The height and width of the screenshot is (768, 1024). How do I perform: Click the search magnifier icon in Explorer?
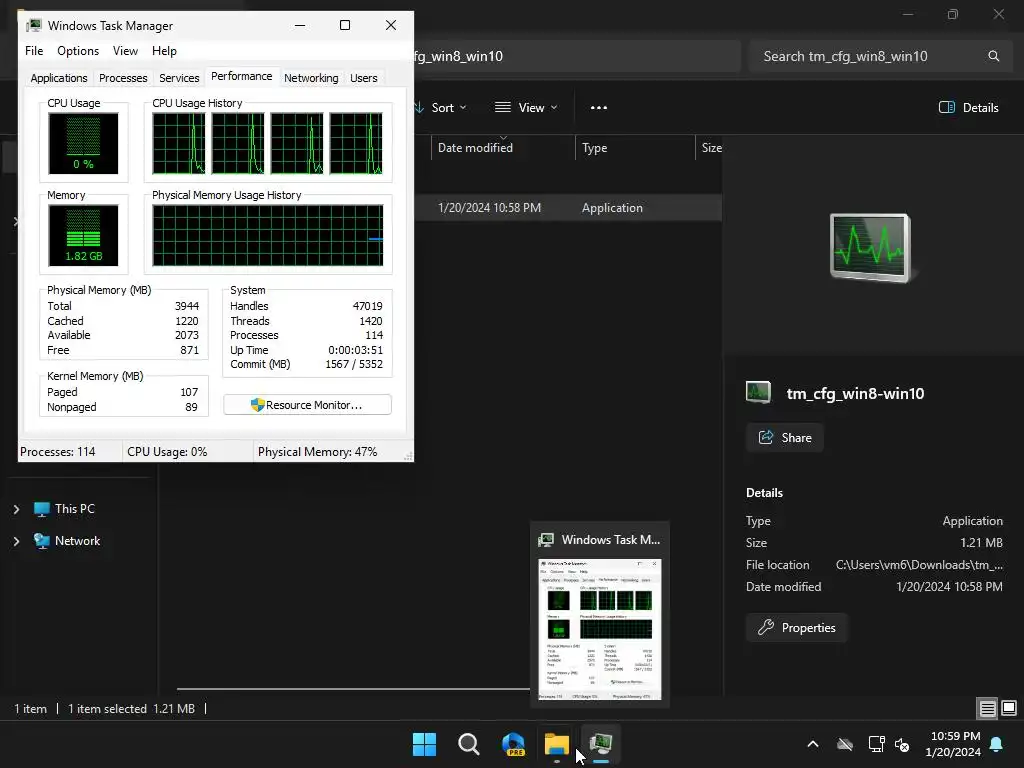(x=993, y=56)
